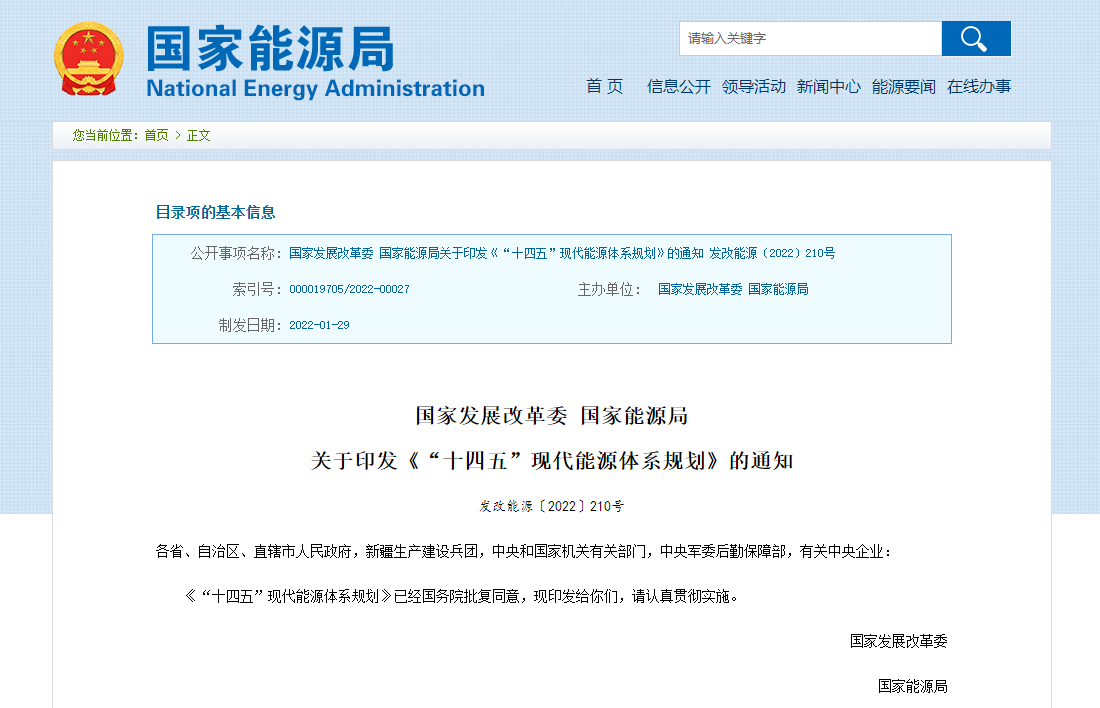This screenshot has width=1100, height=708.
Task: Click the addressee paragraph starting 各省、自治区
Action: coord(523,552)
